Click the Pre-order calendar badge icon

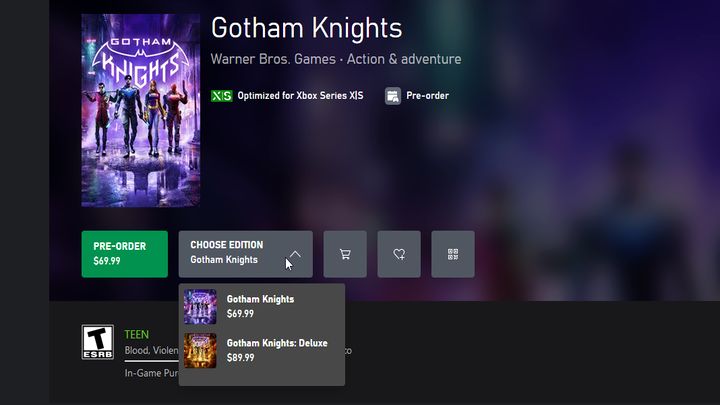[393, 96]
